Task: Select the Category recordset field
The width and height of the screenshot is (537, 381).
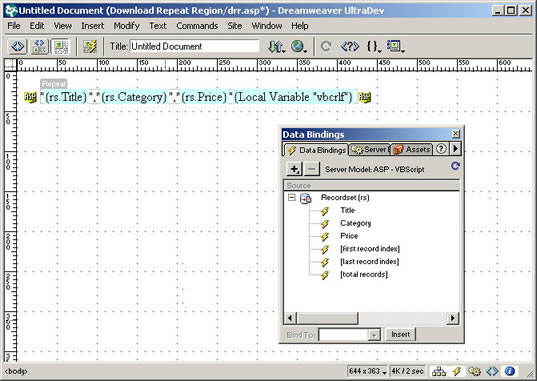Action: [x=355, y=223]
